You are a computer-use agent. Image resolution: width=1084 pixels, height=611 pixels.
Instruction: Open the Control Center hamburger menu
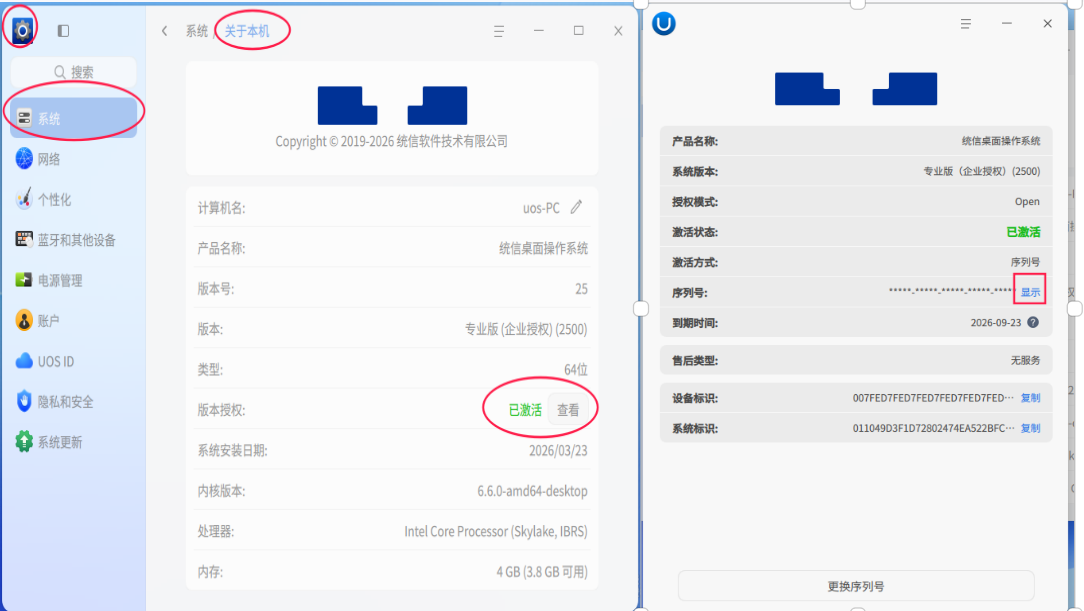[x=498, y=31]
